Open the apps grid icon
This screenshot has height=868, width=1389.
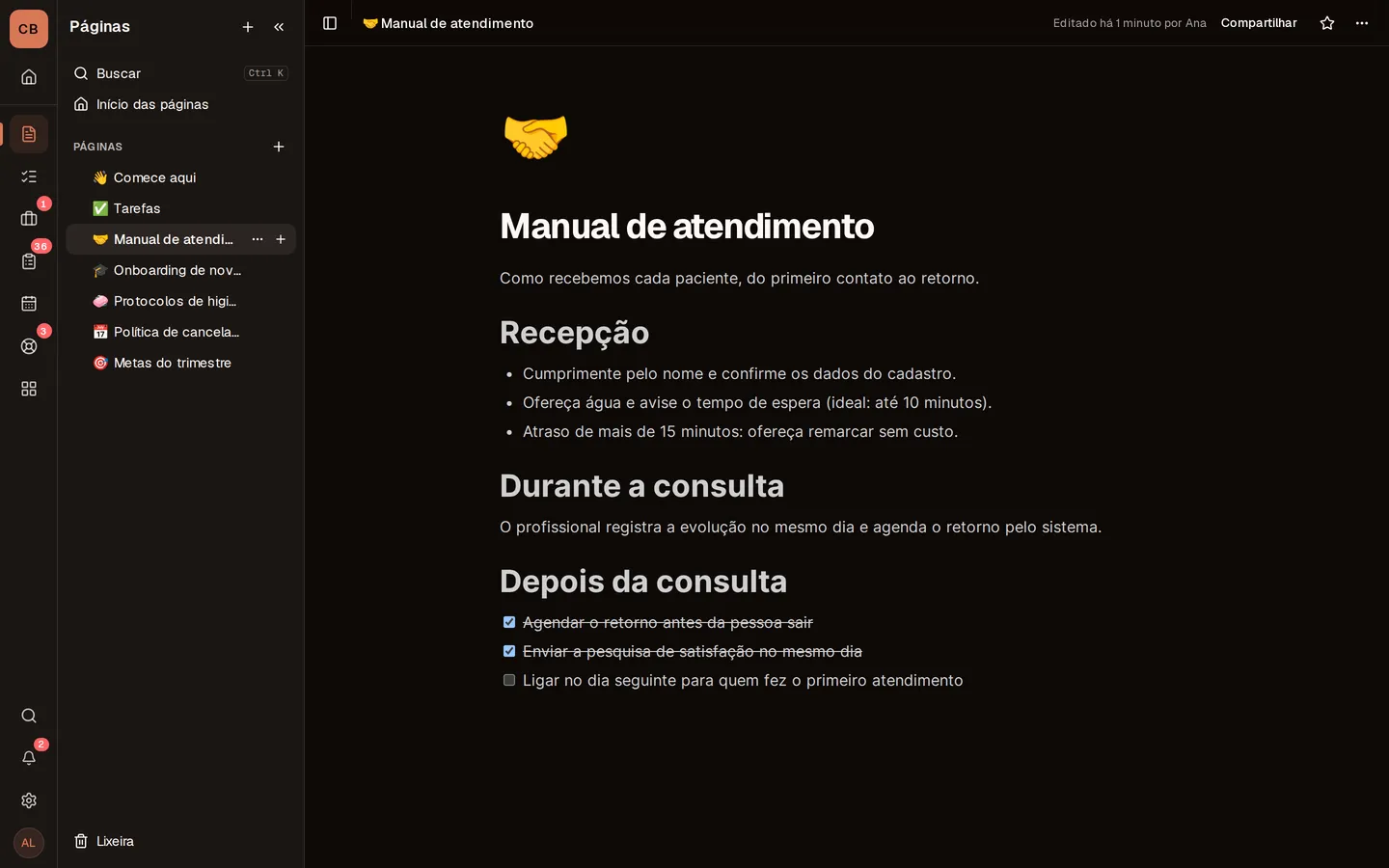coord(29,389)
